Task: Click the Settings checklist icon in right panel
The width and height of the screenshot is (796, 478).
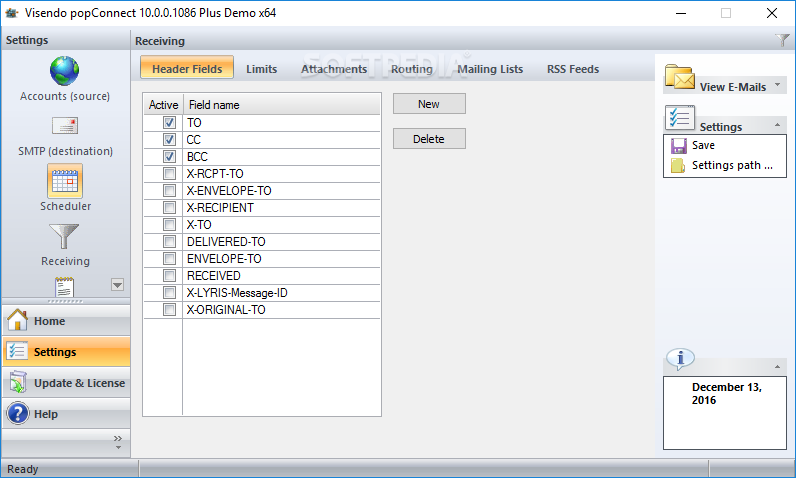Action: click(x=679, y=118)
